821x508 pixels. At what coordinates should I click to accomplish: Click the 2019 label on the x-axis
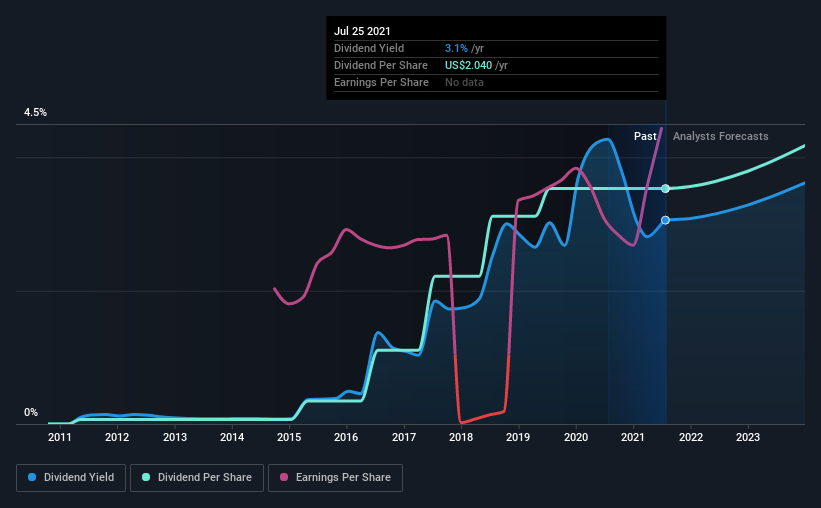(518, 437)
